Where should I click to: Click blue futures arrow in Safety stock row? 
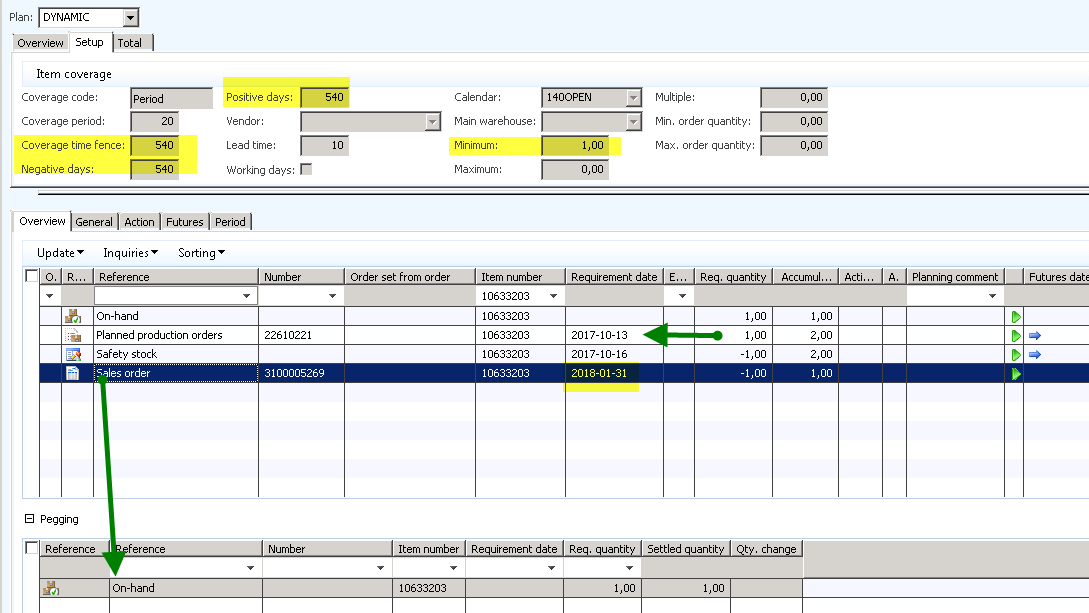coord(1035,354)
